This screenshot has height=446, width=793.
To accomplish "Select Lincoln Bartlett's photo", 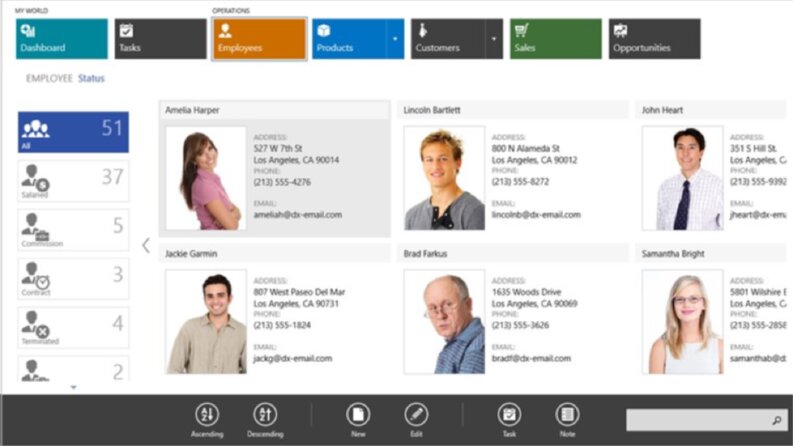I will [x=444, y=178].
